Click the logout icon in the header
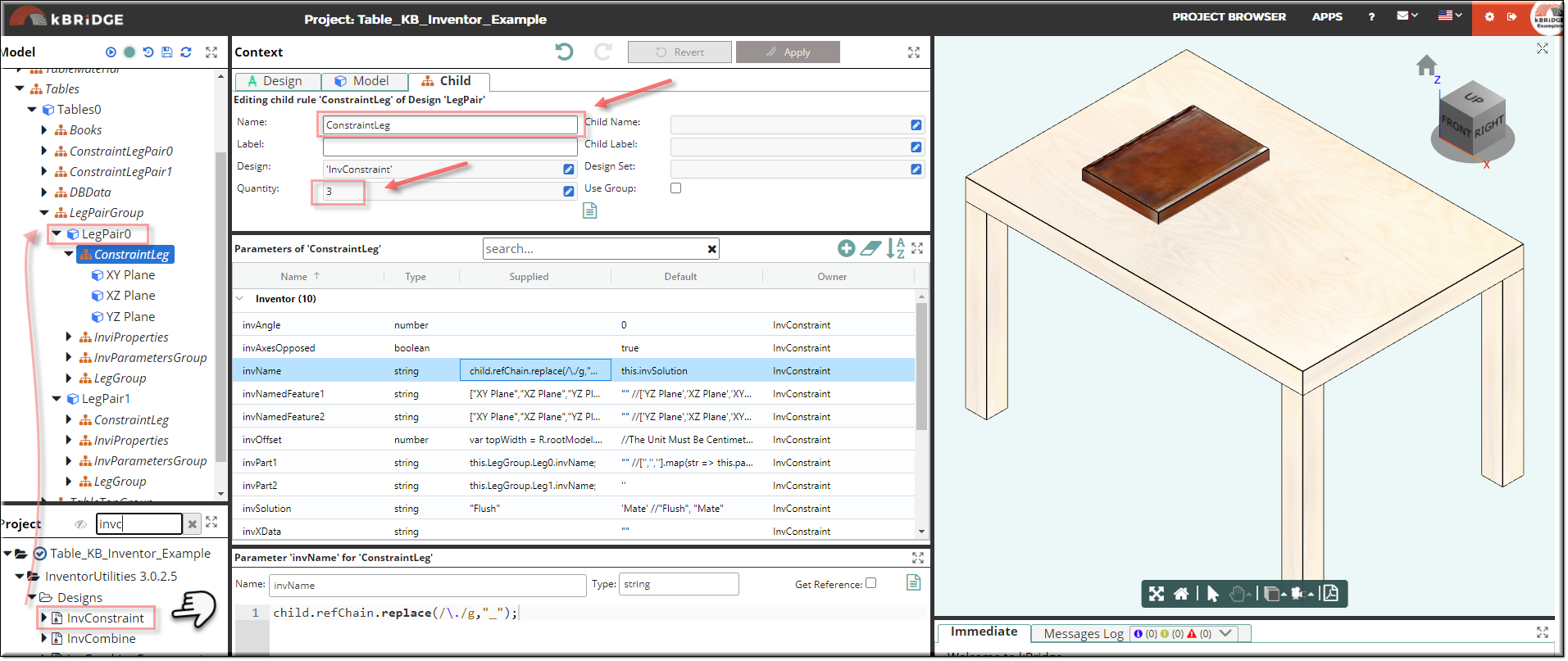This screenshot has width=1568, height=661. coord(1511,17)
